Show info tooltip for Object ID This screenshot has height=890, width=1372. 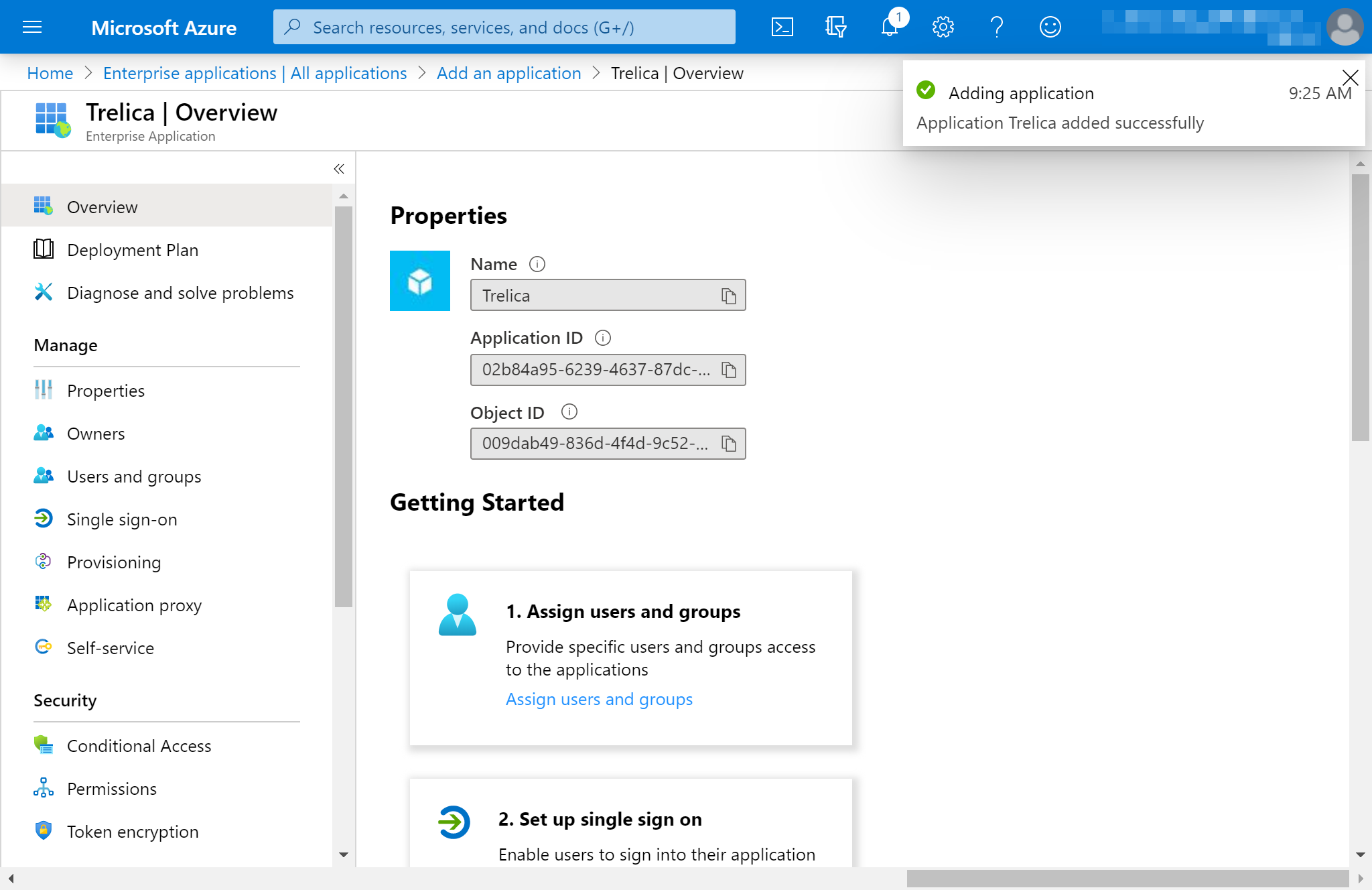click(569, 411)
